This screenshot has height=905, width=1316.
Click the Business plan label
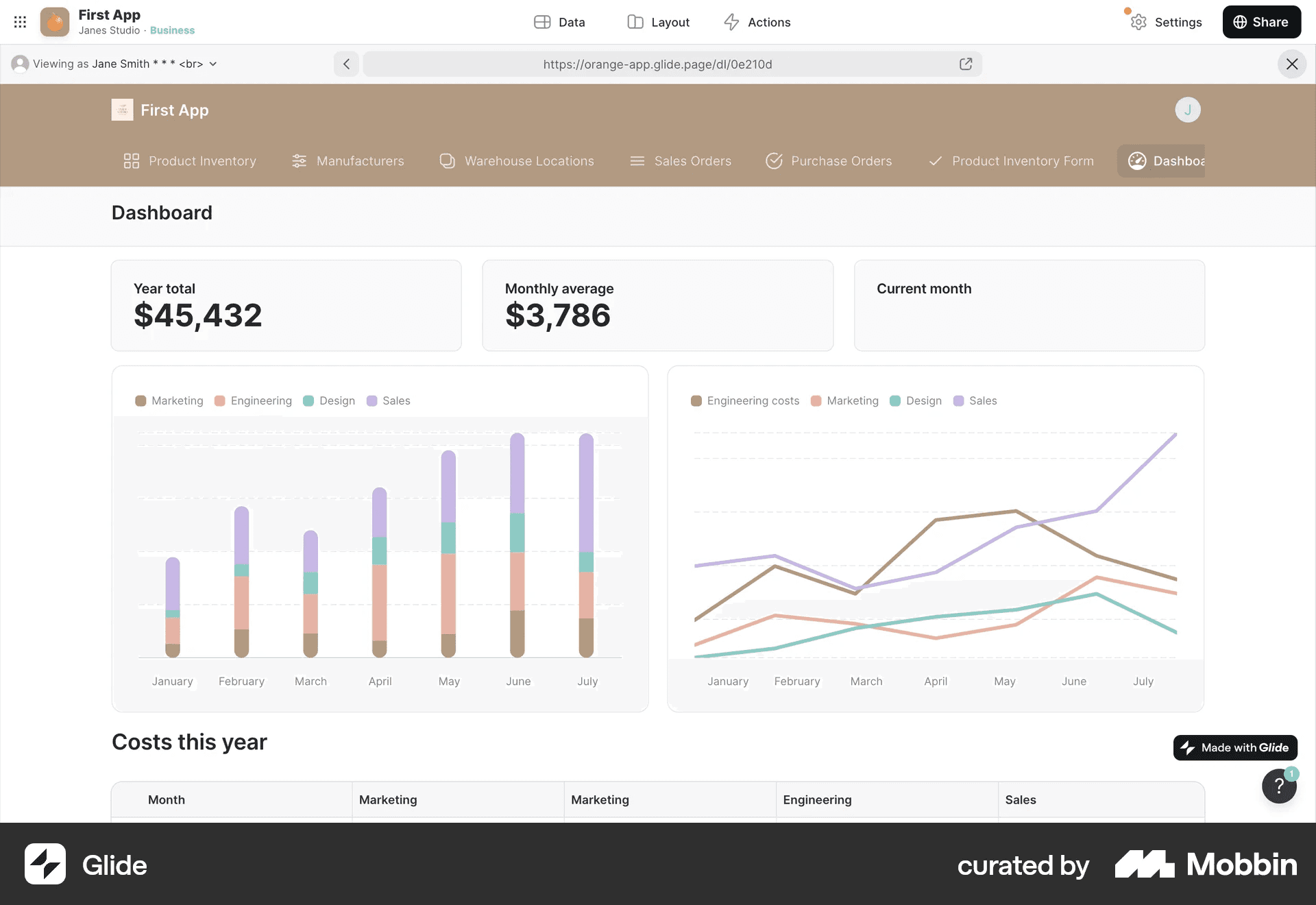click(172, 30)
